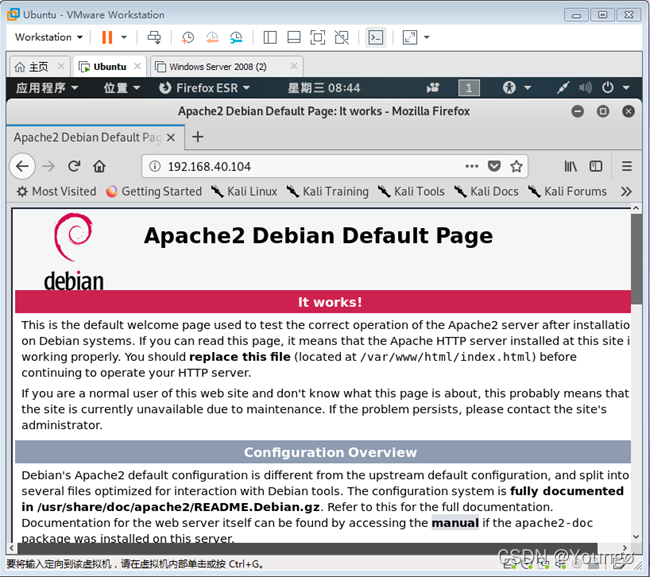Open the VMware console view icon
The width and height of the screenshot is (650, 577).
376,38
